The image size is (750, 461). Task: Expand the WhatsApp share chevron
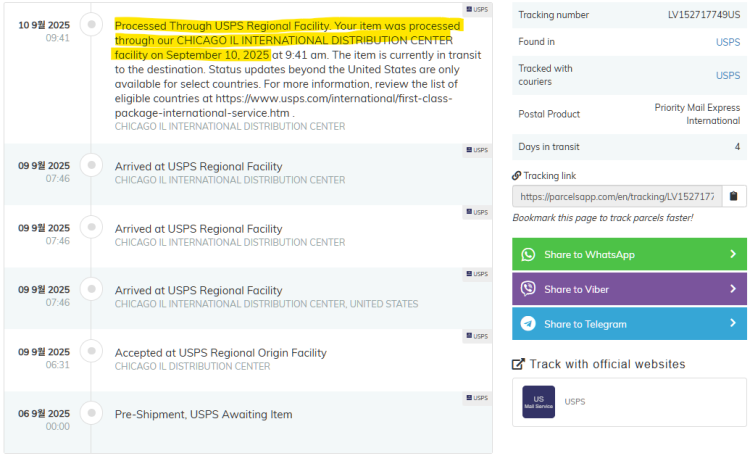click(x=733, y=254)
